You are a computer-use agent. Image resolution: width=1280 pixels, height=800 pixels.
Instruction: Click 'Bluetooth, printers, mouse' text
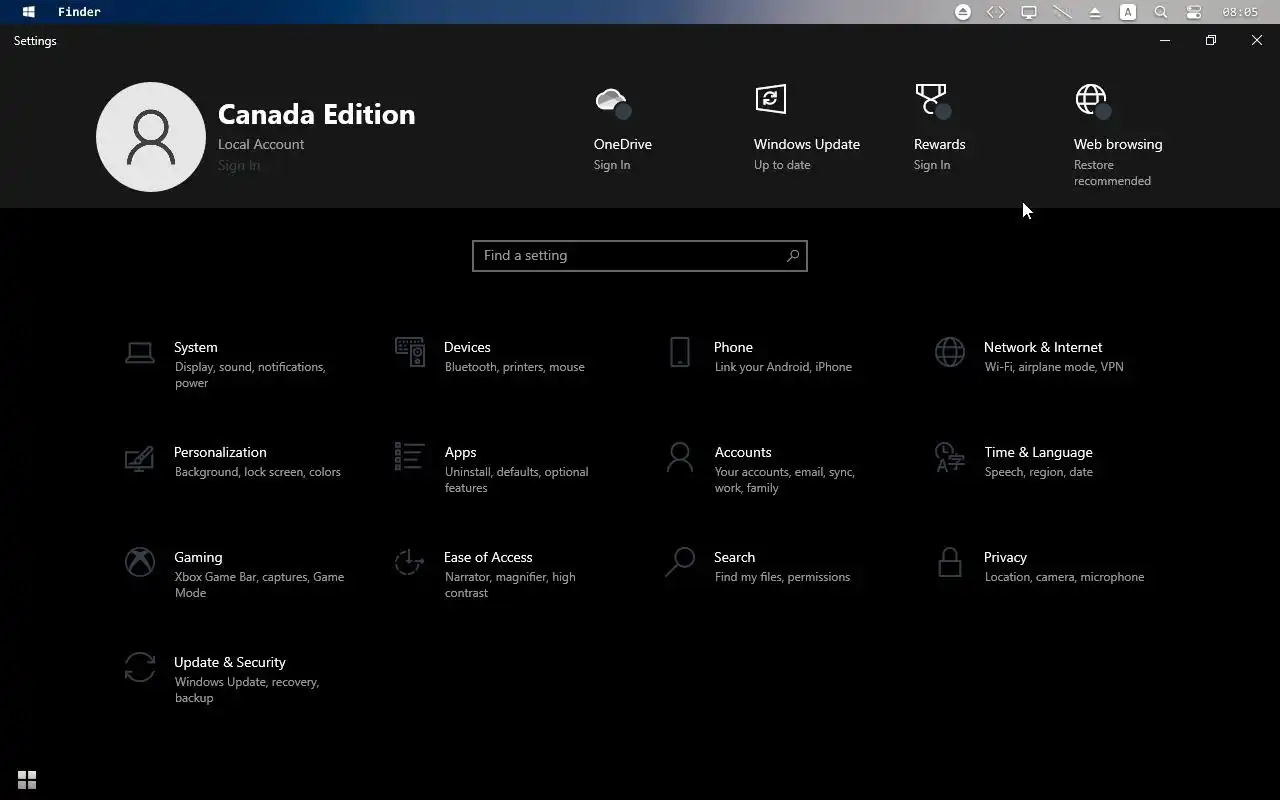(515, 367)
